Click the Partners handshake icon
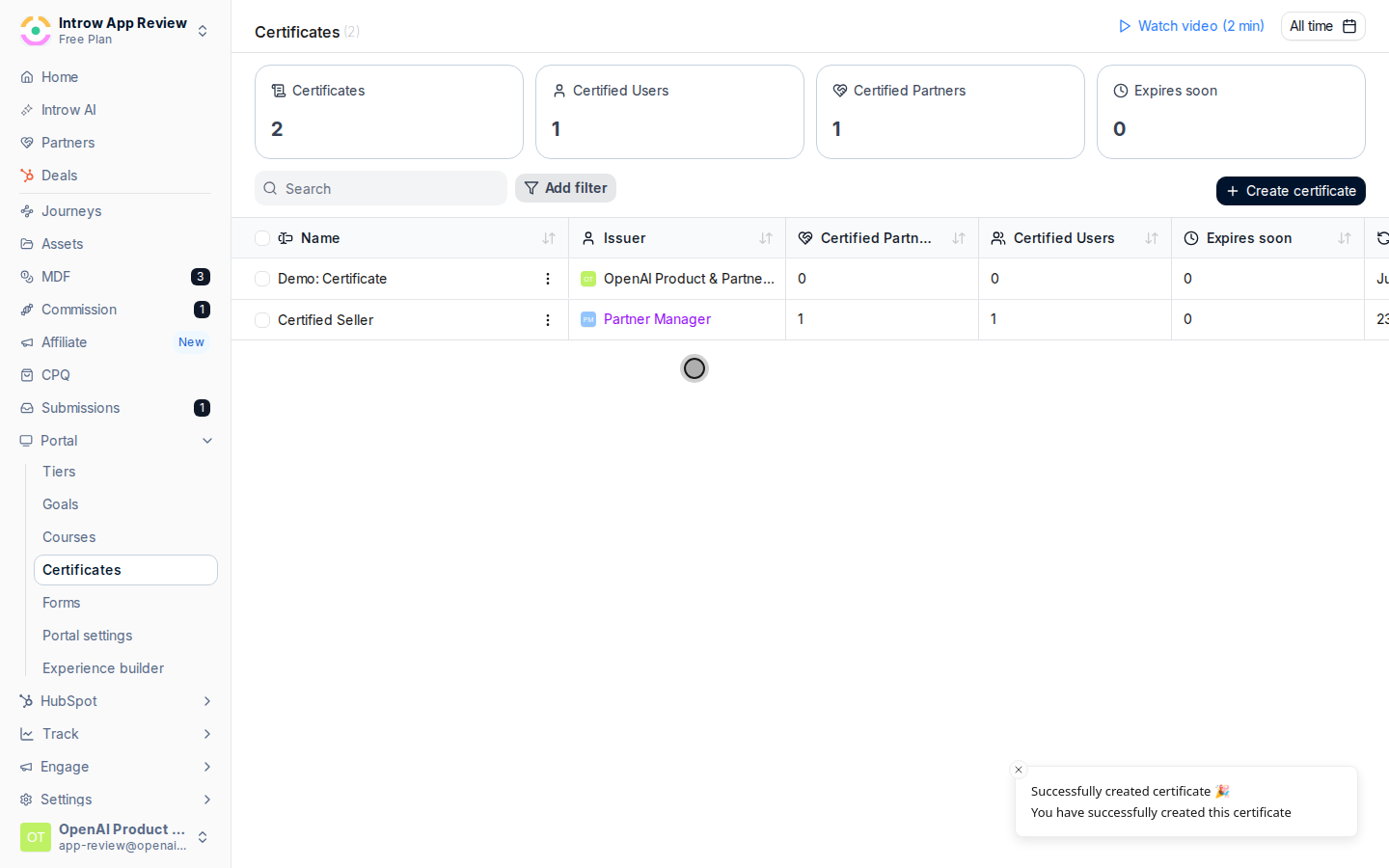The width and height of the screenshot is (1389, 868). [27, 143]
